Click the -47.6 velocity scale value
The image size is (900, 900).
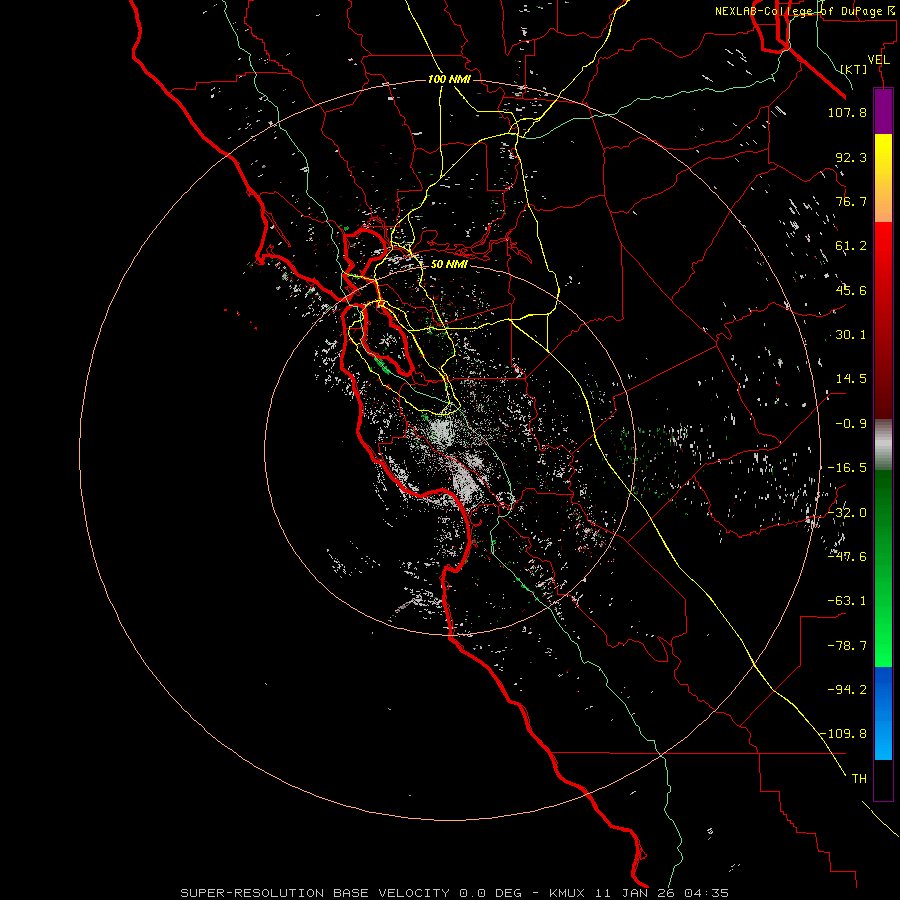(x=847, y=557)
